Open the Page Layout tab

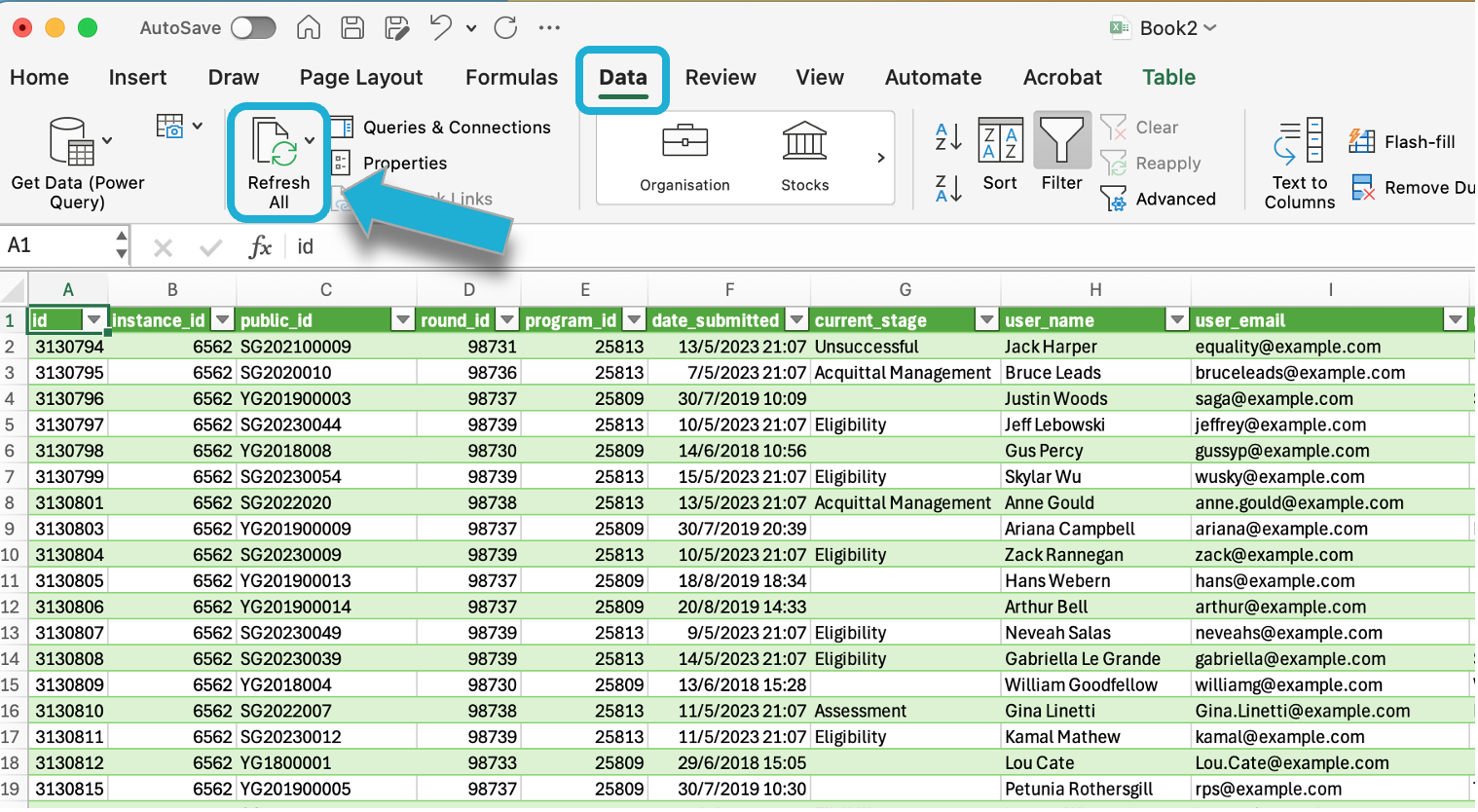tap(360, 78)
